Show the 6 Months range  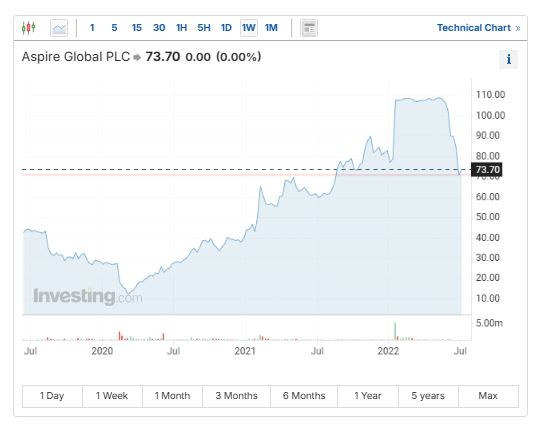(304, 396)
